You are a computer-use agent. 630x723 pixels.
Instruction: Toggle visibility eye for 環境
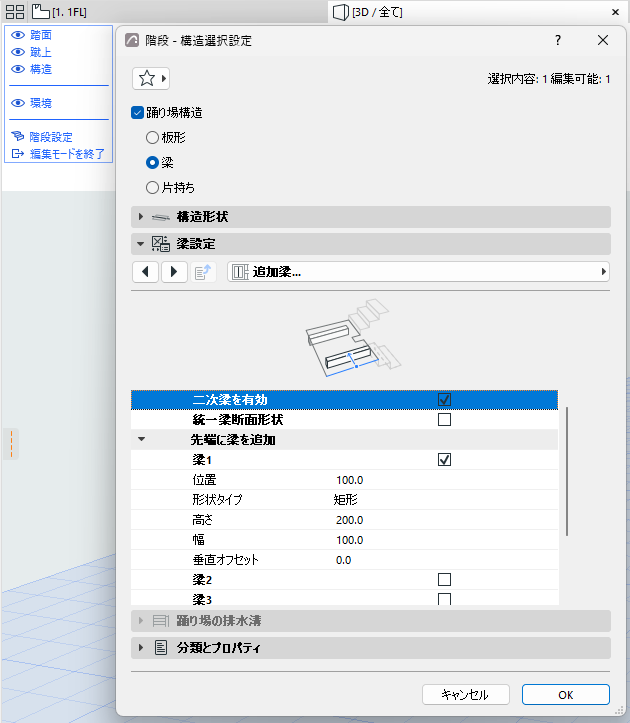(x=18, y=103)
